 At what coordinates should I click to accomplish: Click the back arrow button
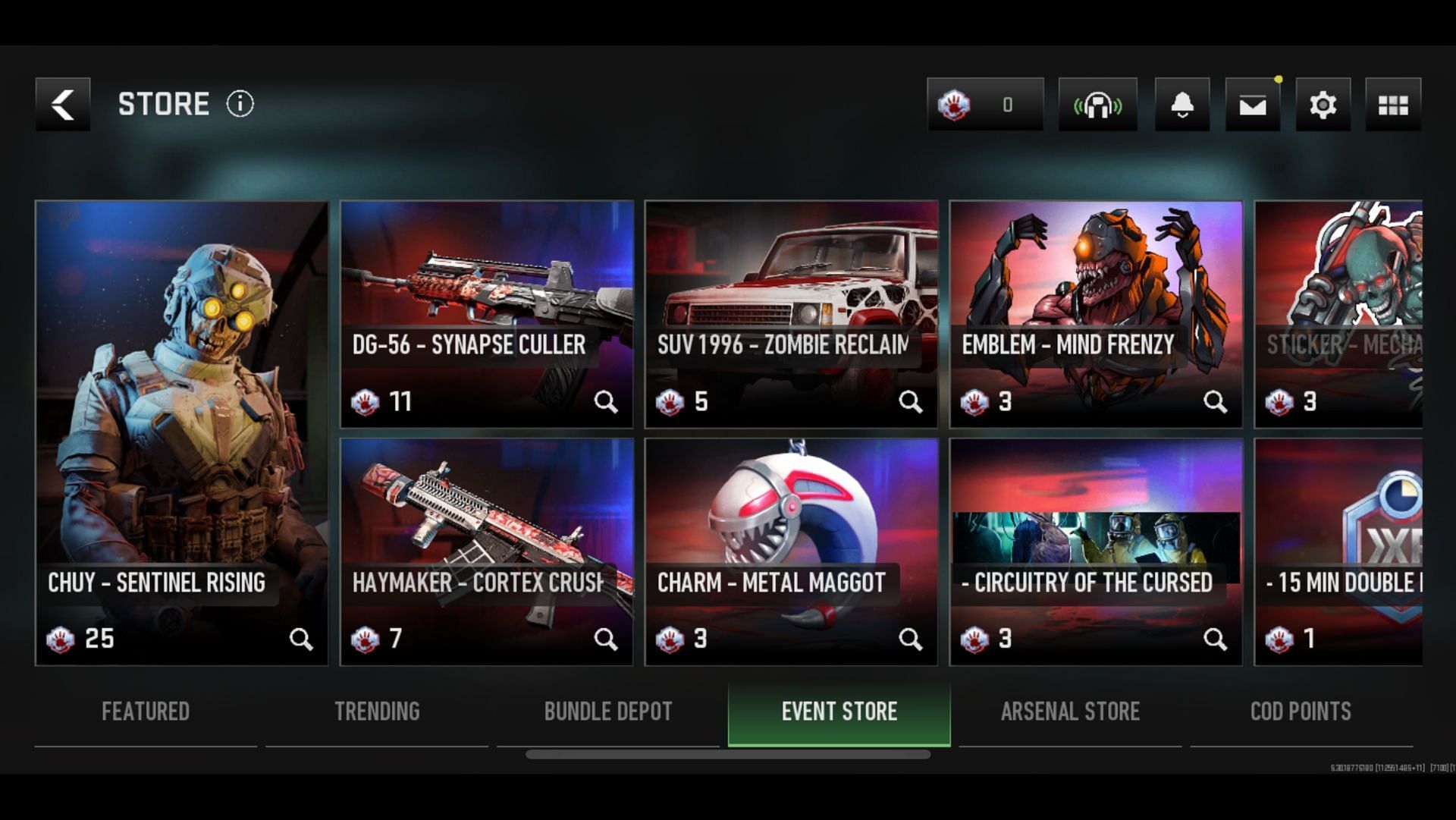click(x=61, y=104)
